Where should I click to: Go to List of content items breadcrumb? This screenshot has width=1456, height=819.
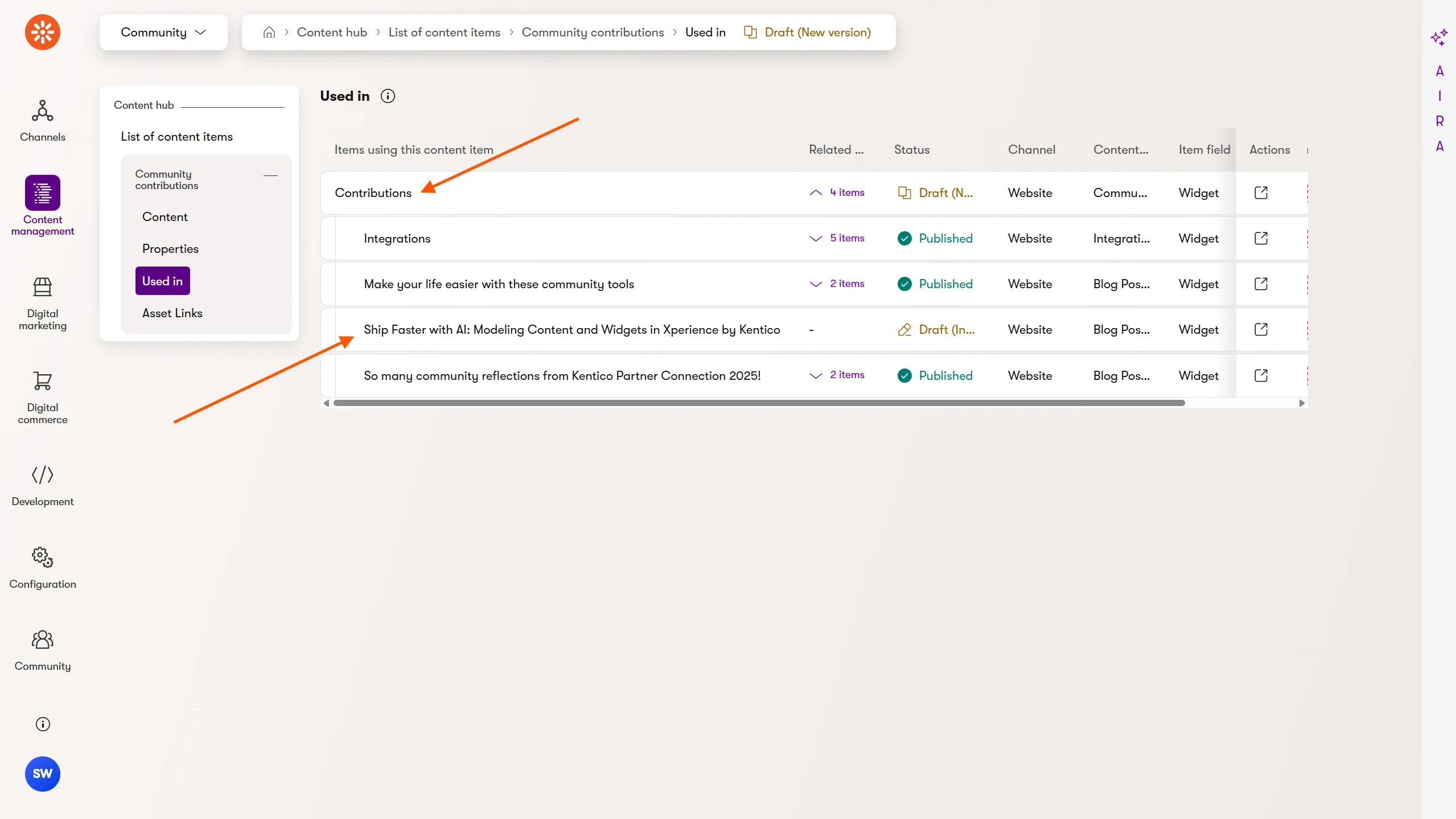pos(444,32)
